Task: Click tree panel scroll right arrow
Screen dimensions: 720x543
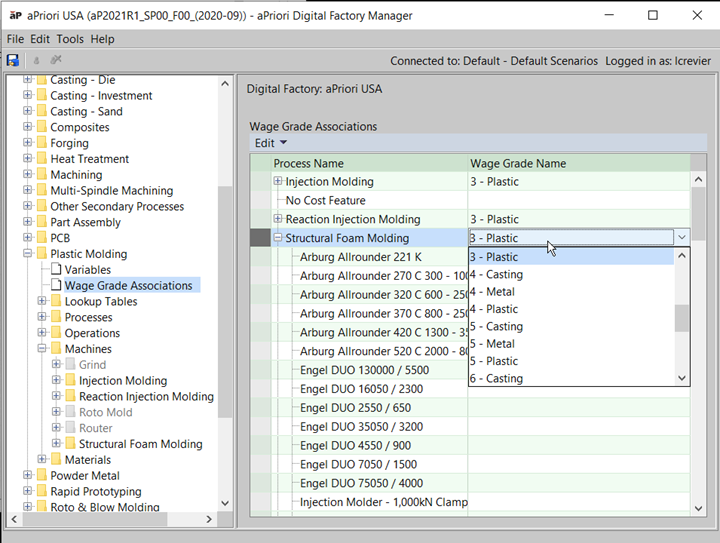Action: click(x=209, y=519)
